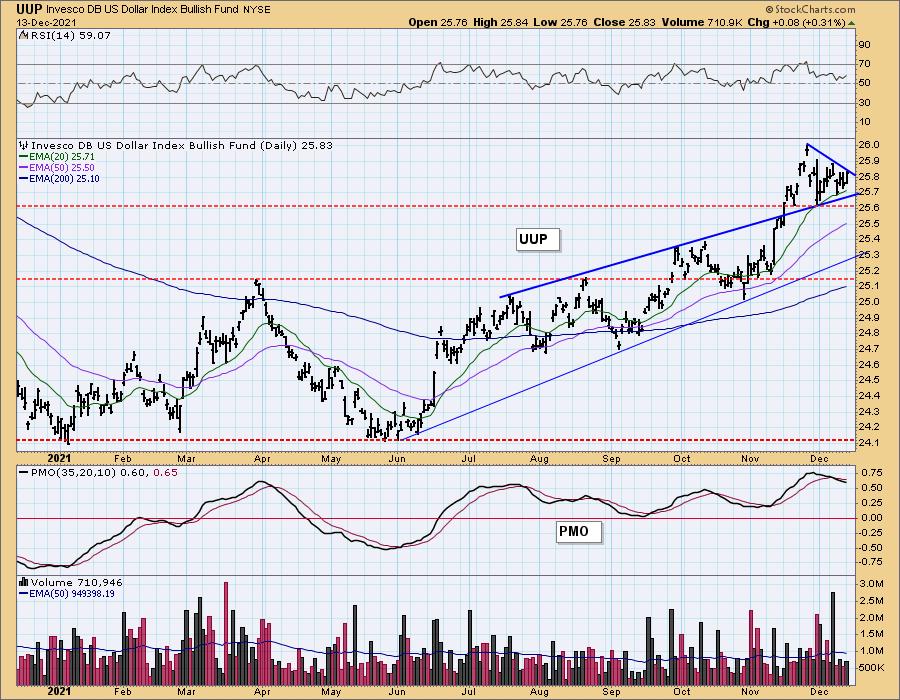
Task: Click the Dec month label below volume
Action: click(820, 691)
